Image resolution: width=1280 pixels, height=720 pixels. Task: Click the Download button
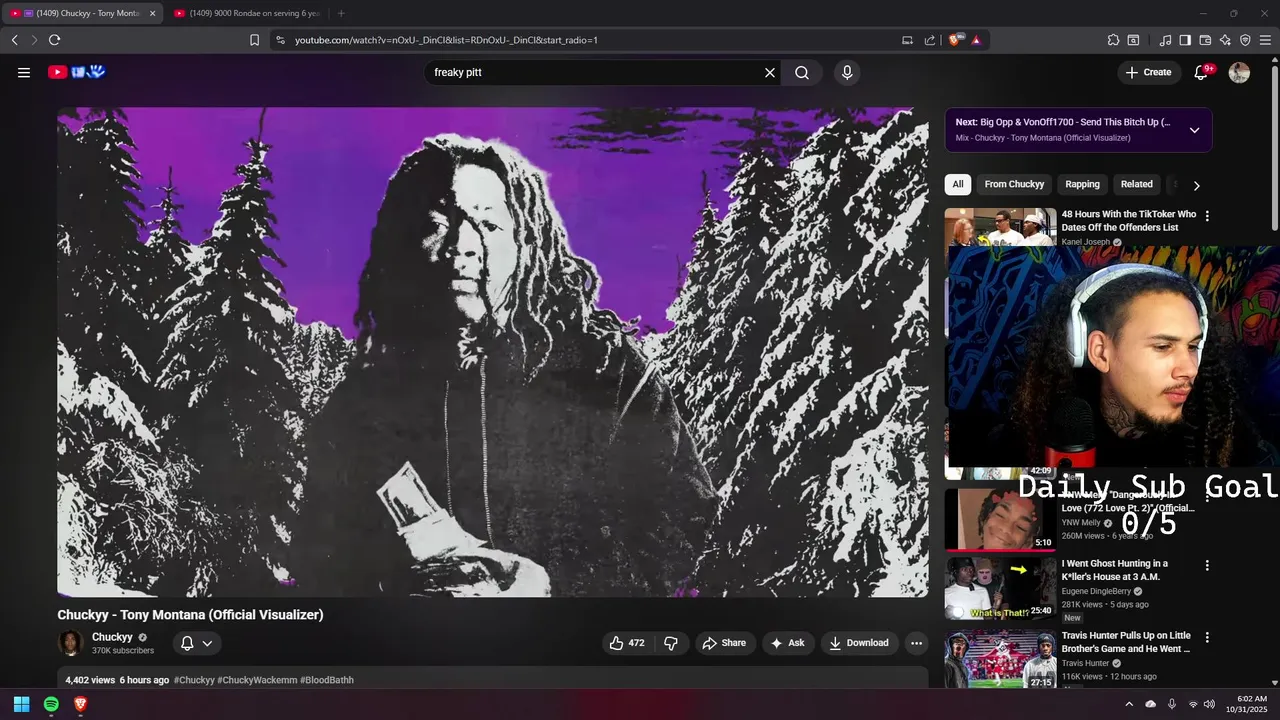(859, 643)
